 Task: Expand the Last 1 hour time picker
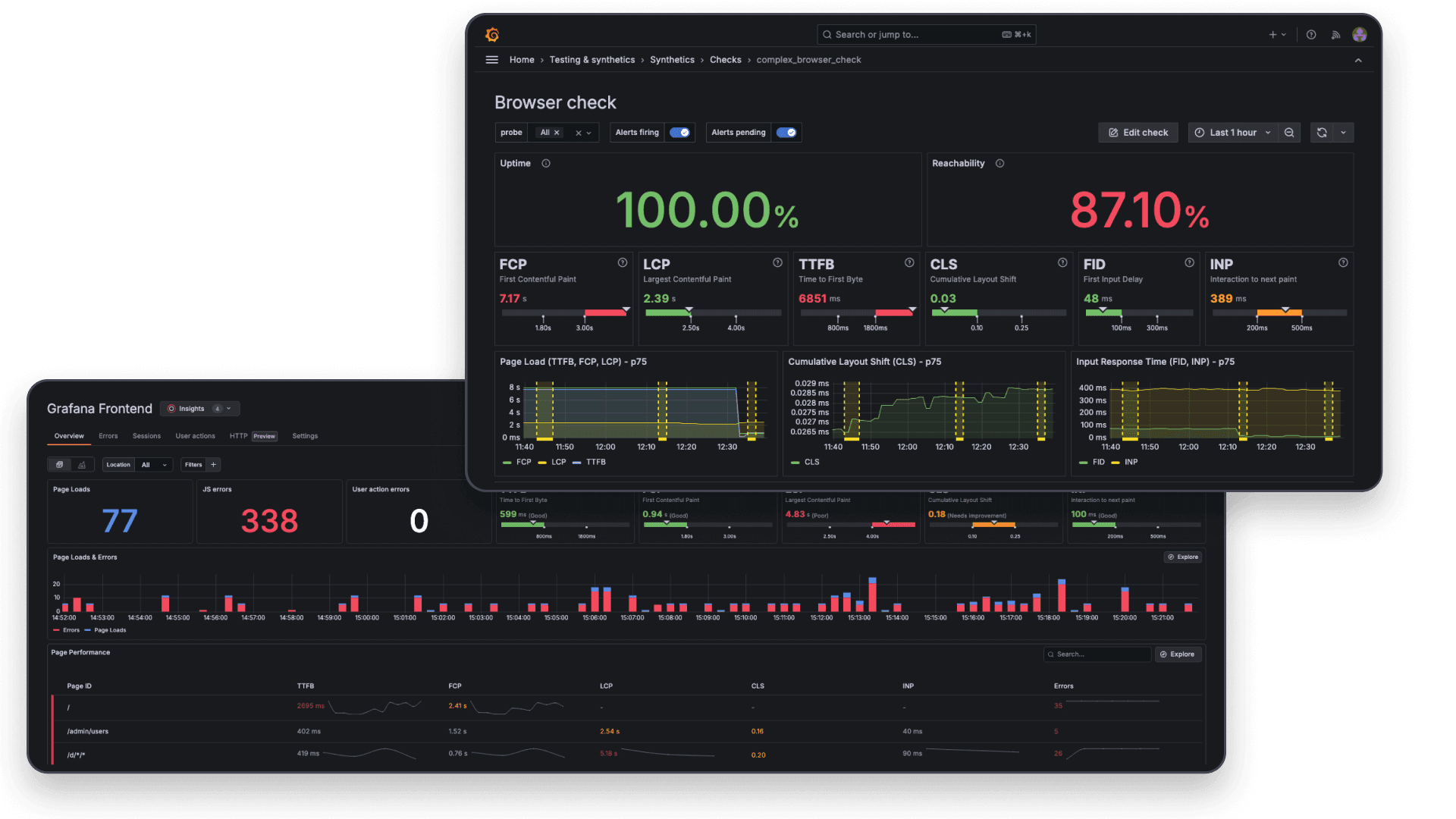(1232, 133)
